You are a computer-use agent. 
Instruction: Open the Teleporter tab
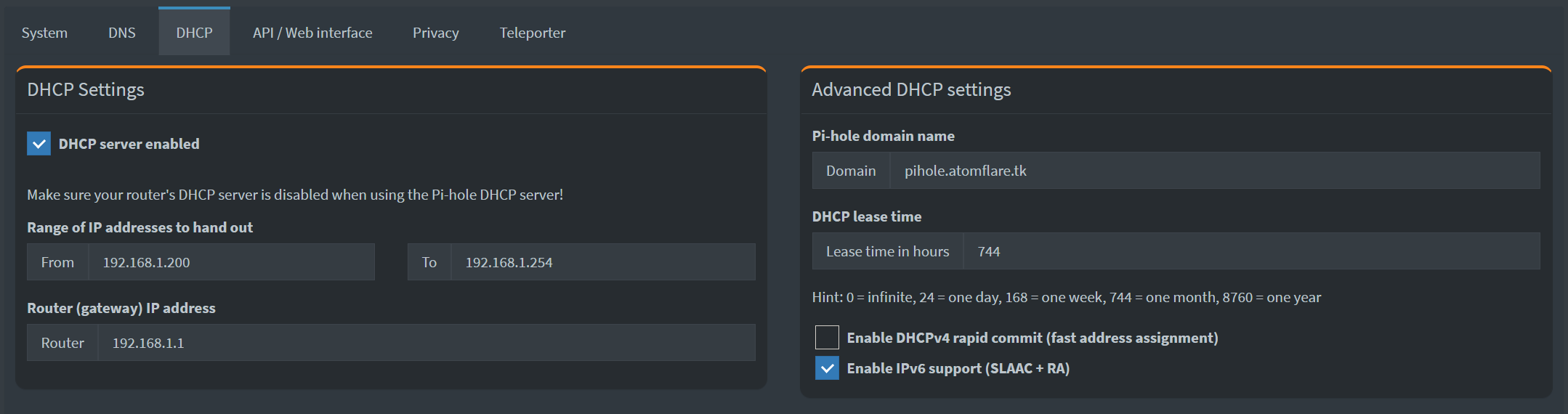(533, 33)
